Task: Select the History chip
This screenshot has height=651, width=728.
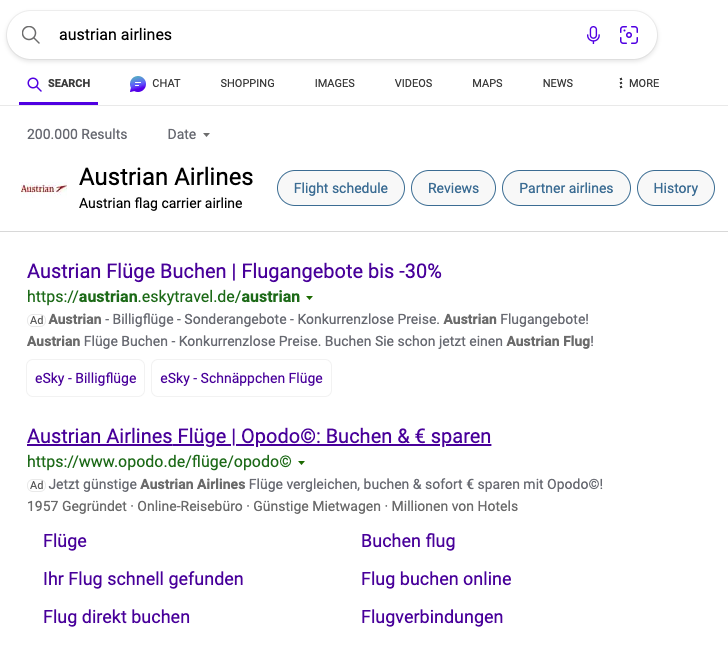Action: pos(676,188)
